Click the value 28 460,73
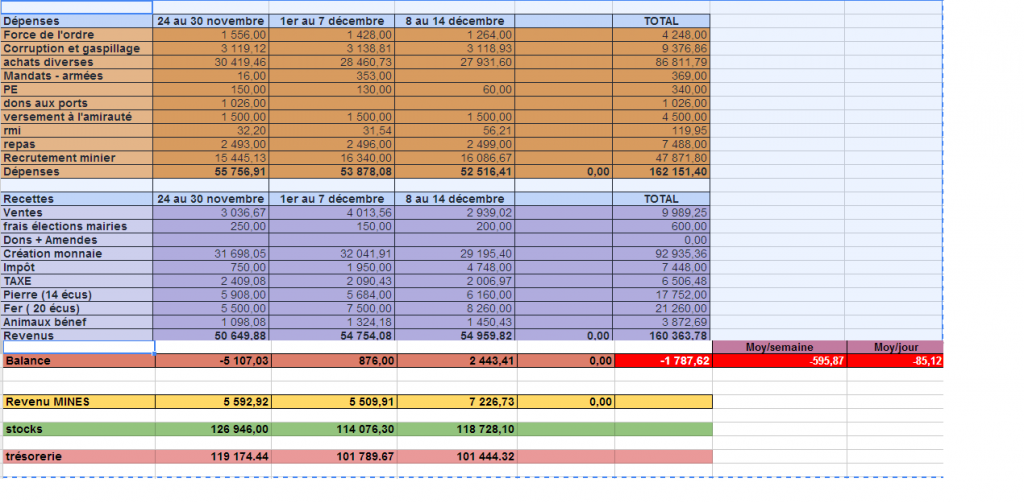Screen dimensions: 1024x503 point(331,62)
